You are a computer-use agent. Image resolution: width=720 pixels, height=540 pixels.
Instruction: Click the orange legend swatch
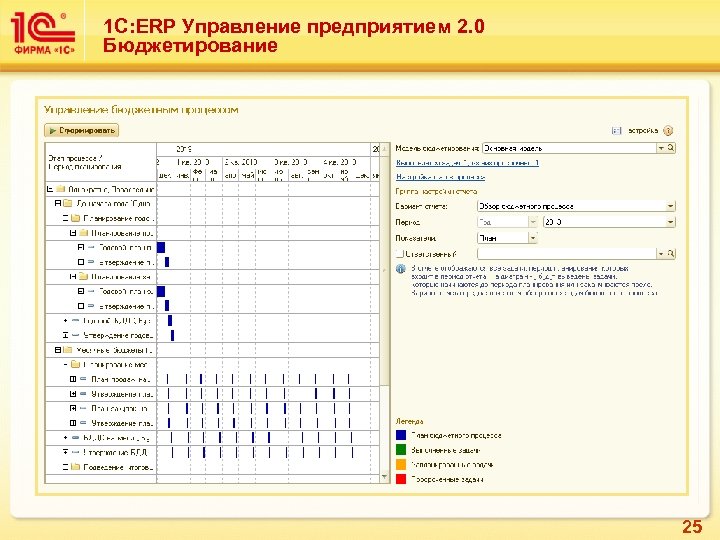coord(401,464)
